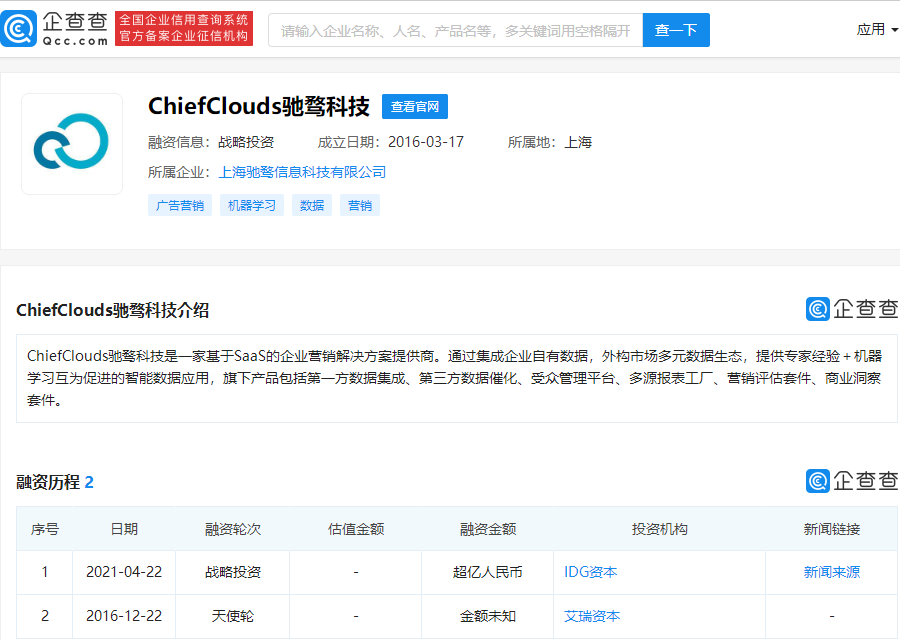Viewport: 900px width, 640px height.
Task: Open the 艾瑞资本 investor link
Action: [x=592, y=616]
